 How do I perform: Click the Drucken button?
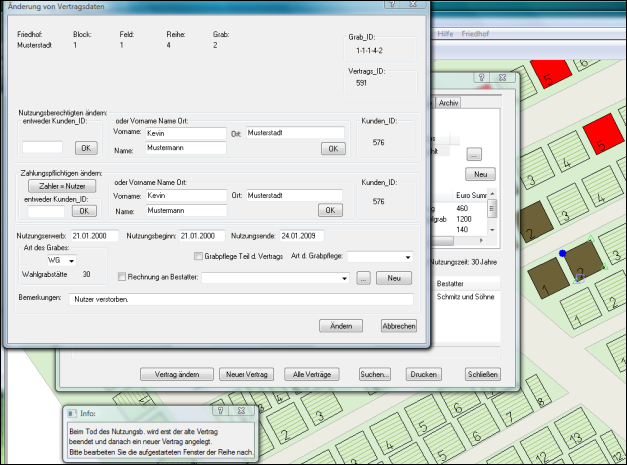[x=423, y=374]
